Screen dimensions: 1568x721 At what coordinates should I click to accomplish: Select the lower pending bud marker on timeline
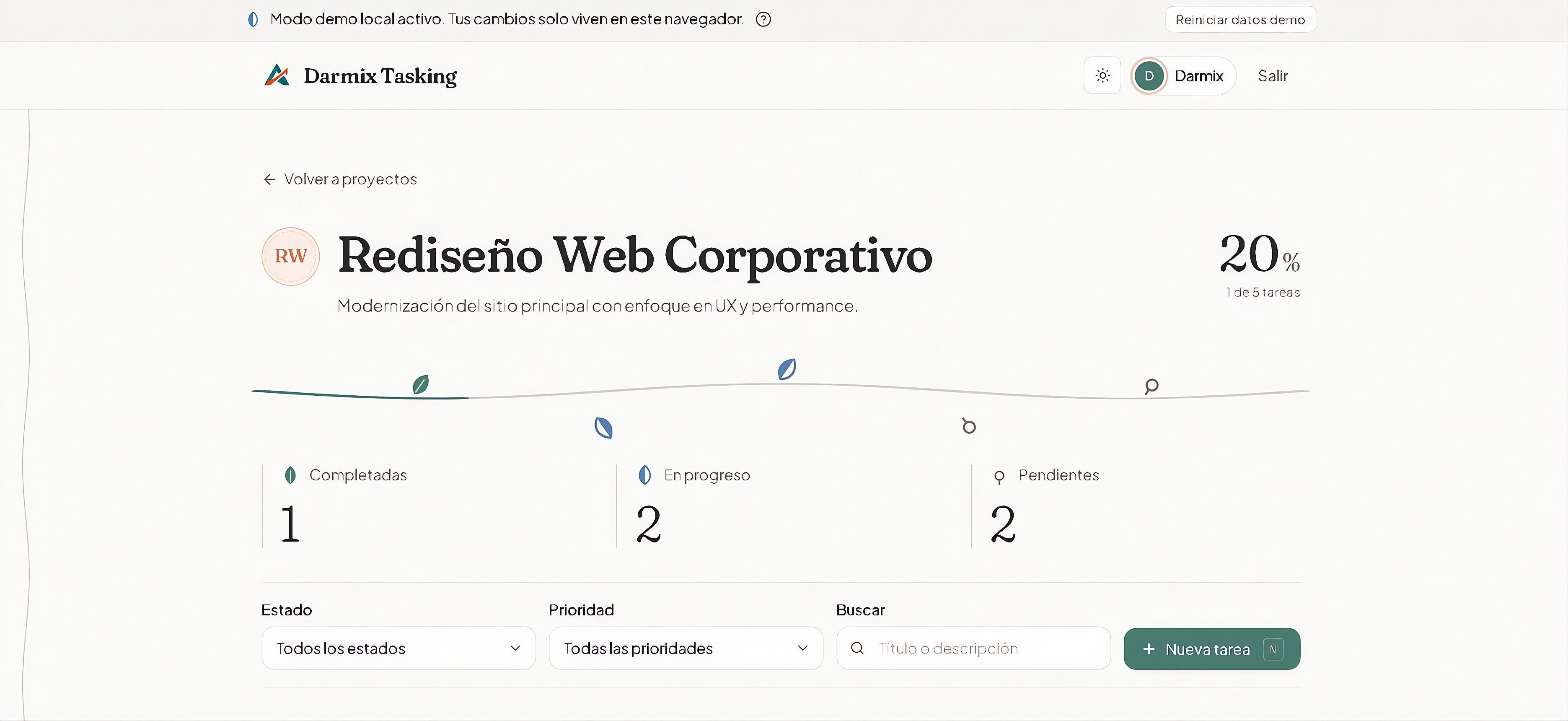pos(968,425)
